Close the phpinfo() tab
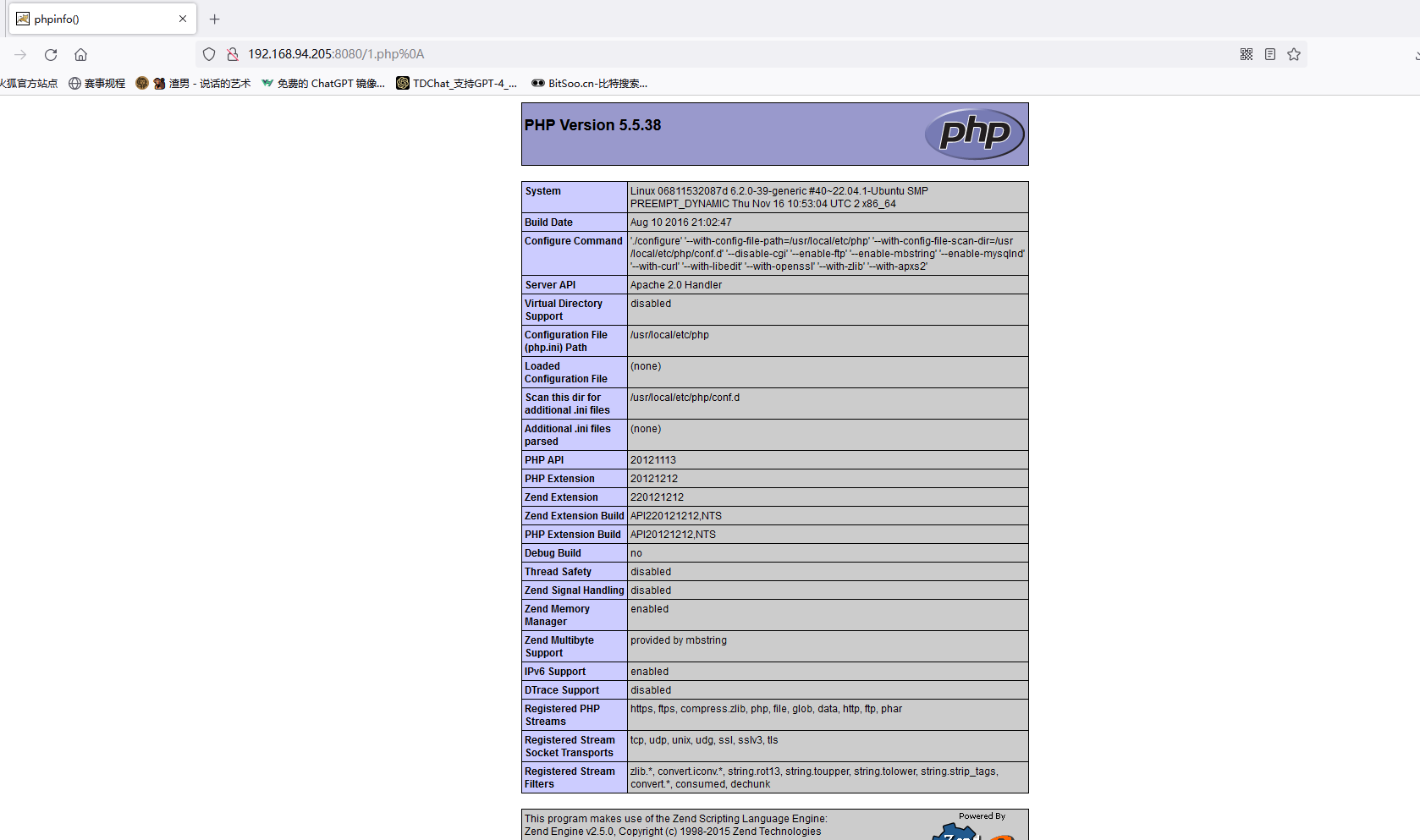This screenshot has width=1420, height=840. pyautogui.click(x=183, y=19)
